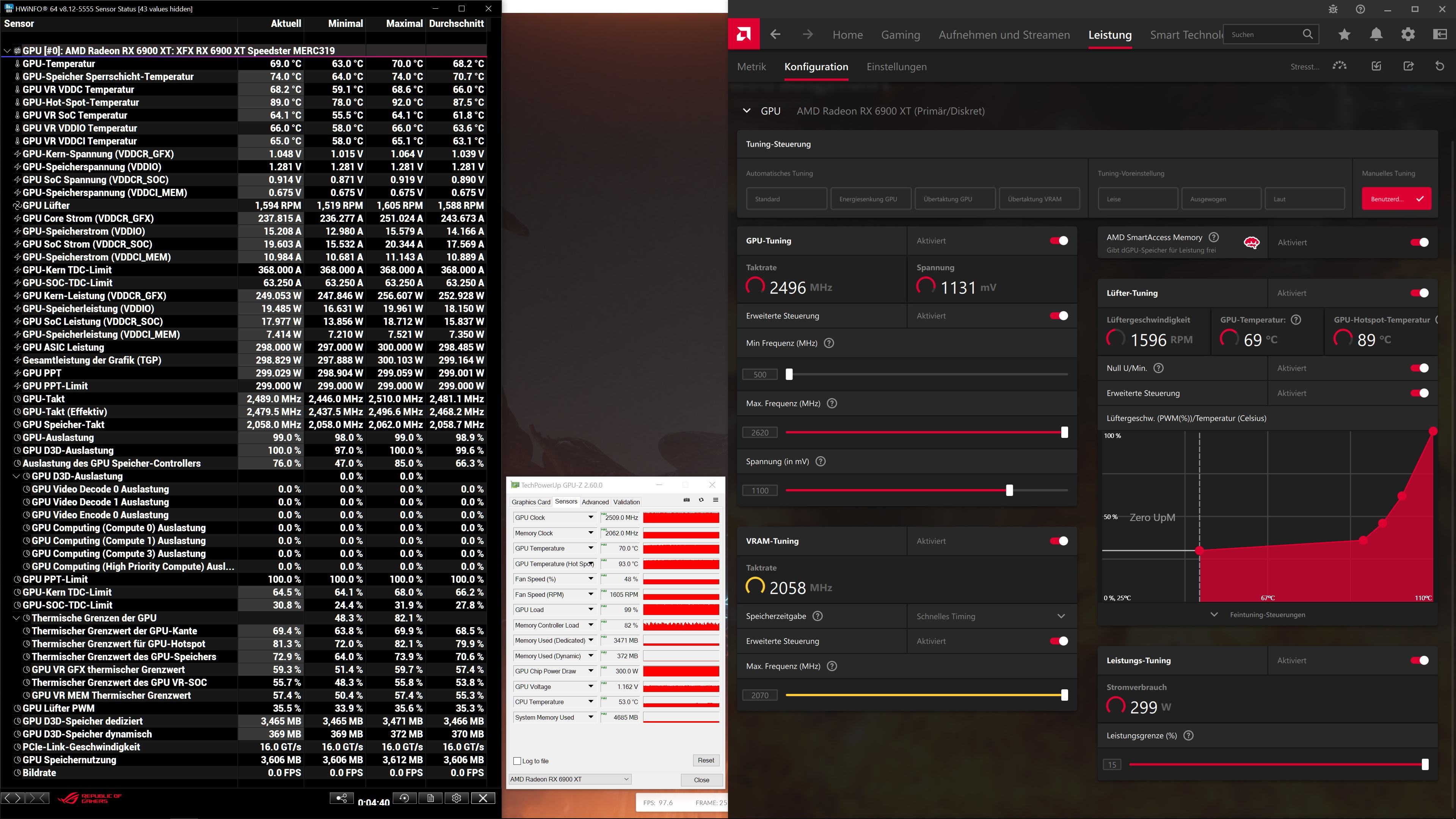1456x819 pixels.
Task: Open GPU-Z device selector AMD Radeon RX 6900 XT
Action: pyautogui.click(x=569, y=779)
